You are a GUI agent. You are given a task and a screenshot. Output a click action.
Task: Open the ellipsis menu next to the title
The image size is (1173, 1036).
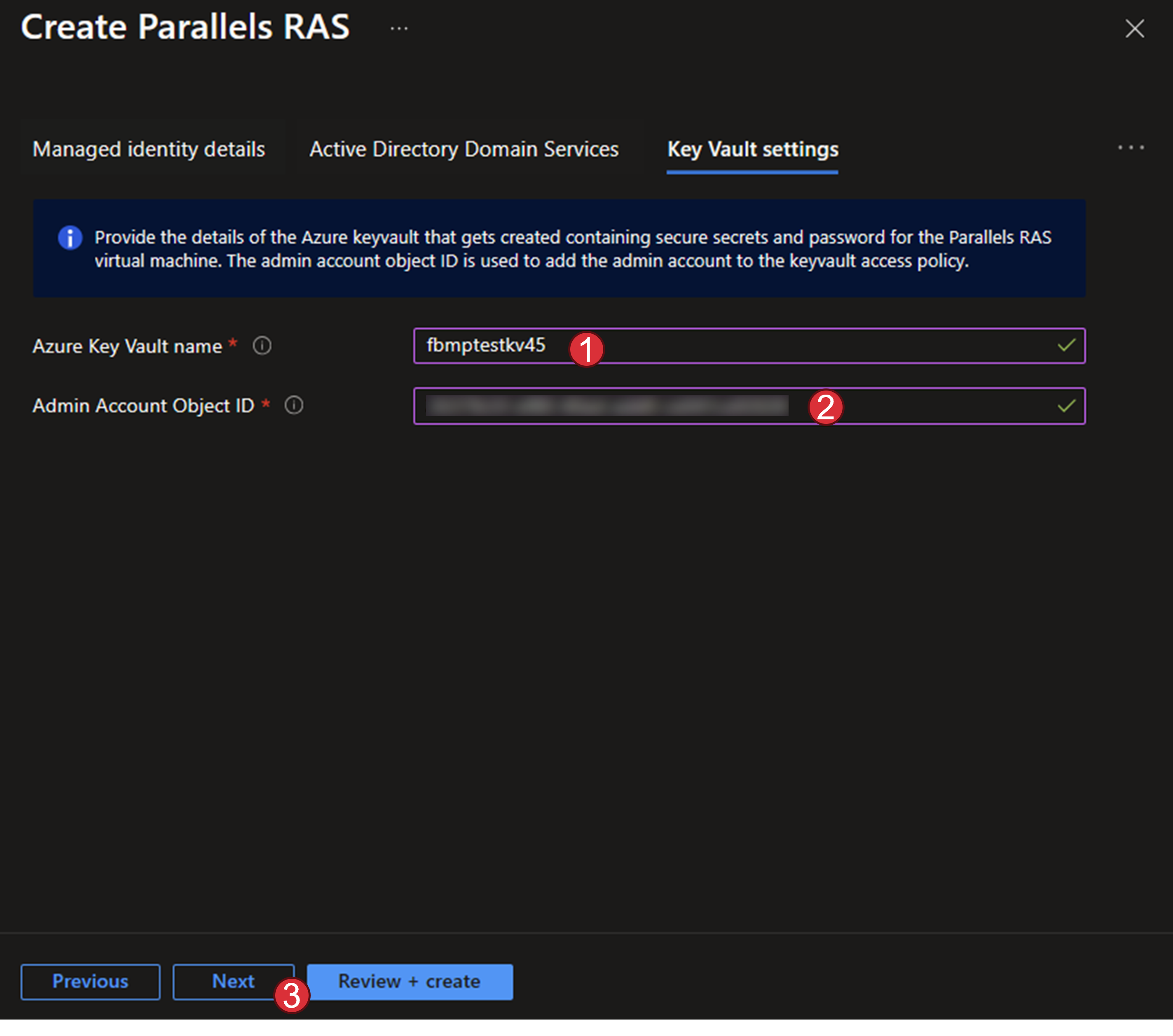(399, 28)
